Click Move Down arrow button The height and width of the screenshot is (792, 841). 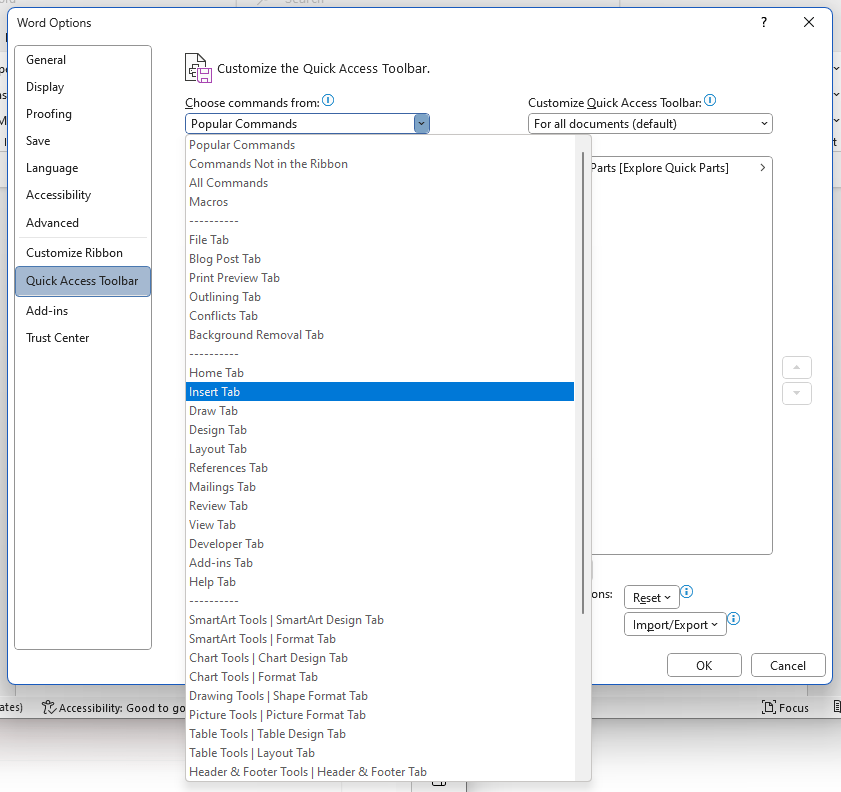[796, 393]
